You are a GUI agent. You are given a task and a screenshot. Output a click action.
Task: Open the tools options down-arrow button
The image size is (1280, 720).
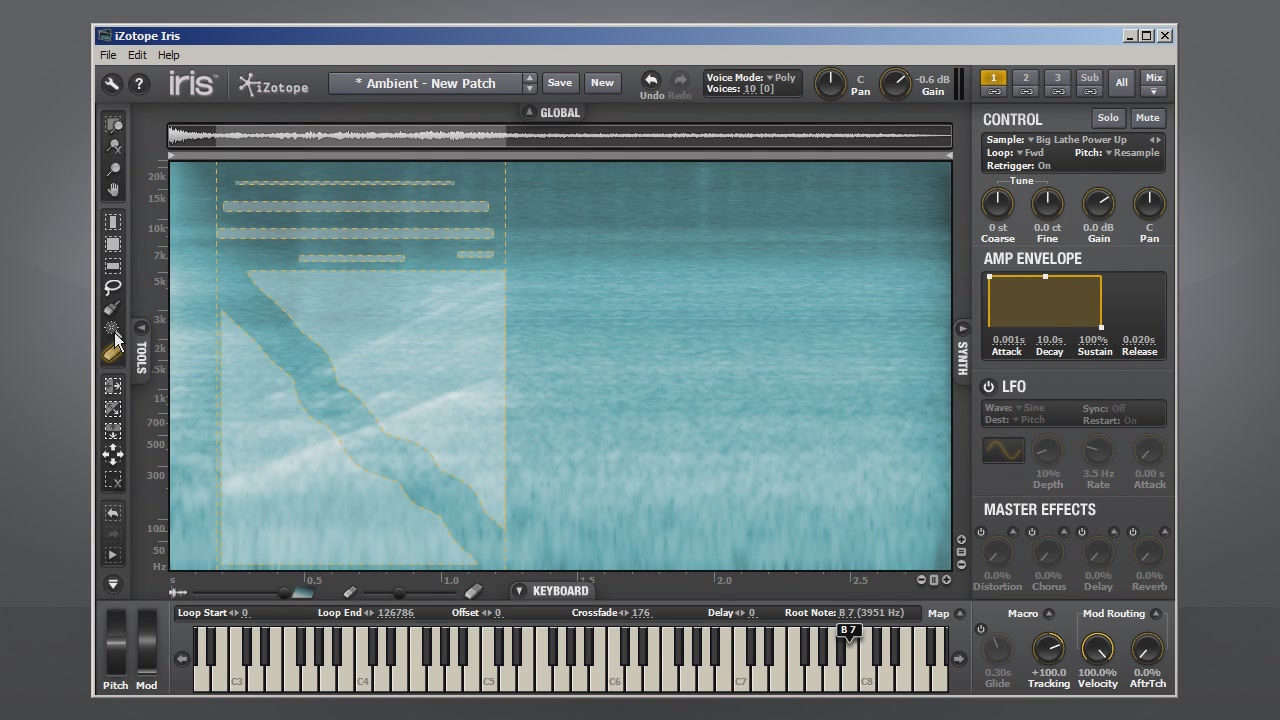tap(113, 584)
